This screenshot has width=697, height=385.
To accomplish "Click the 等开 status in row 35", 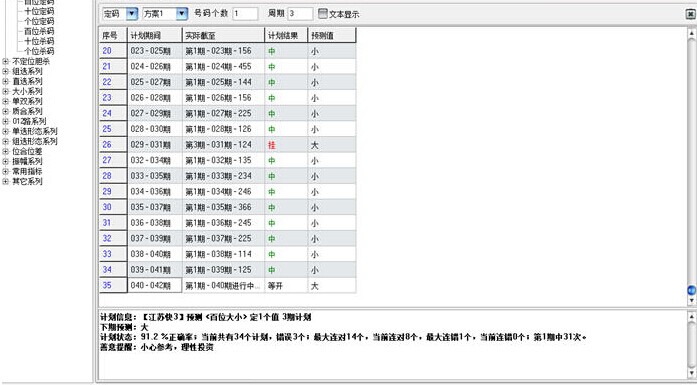I will [x=275, y=286].
